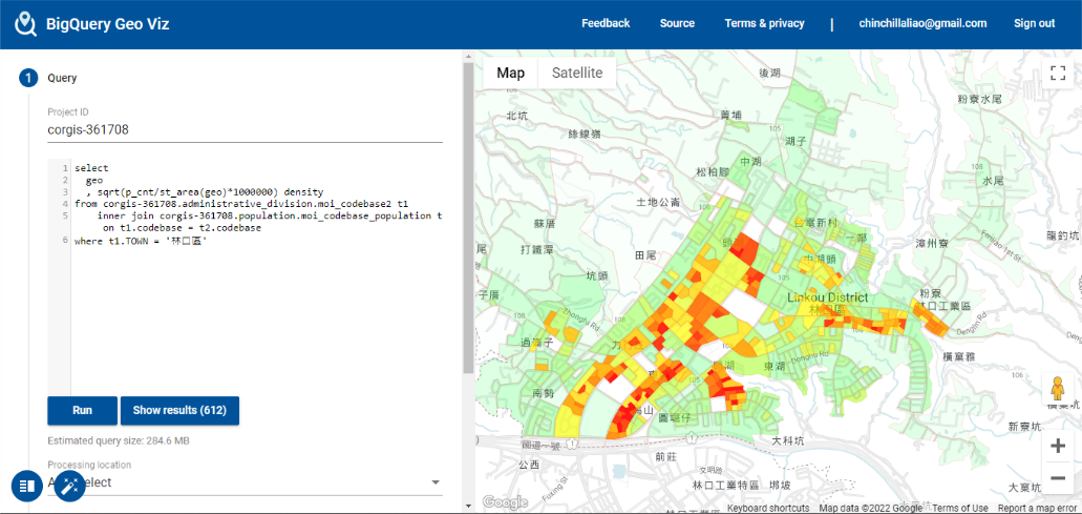Screen dimensions: 1082x514
Task: Select the Map view tab
Action: (x=510, y=73)
